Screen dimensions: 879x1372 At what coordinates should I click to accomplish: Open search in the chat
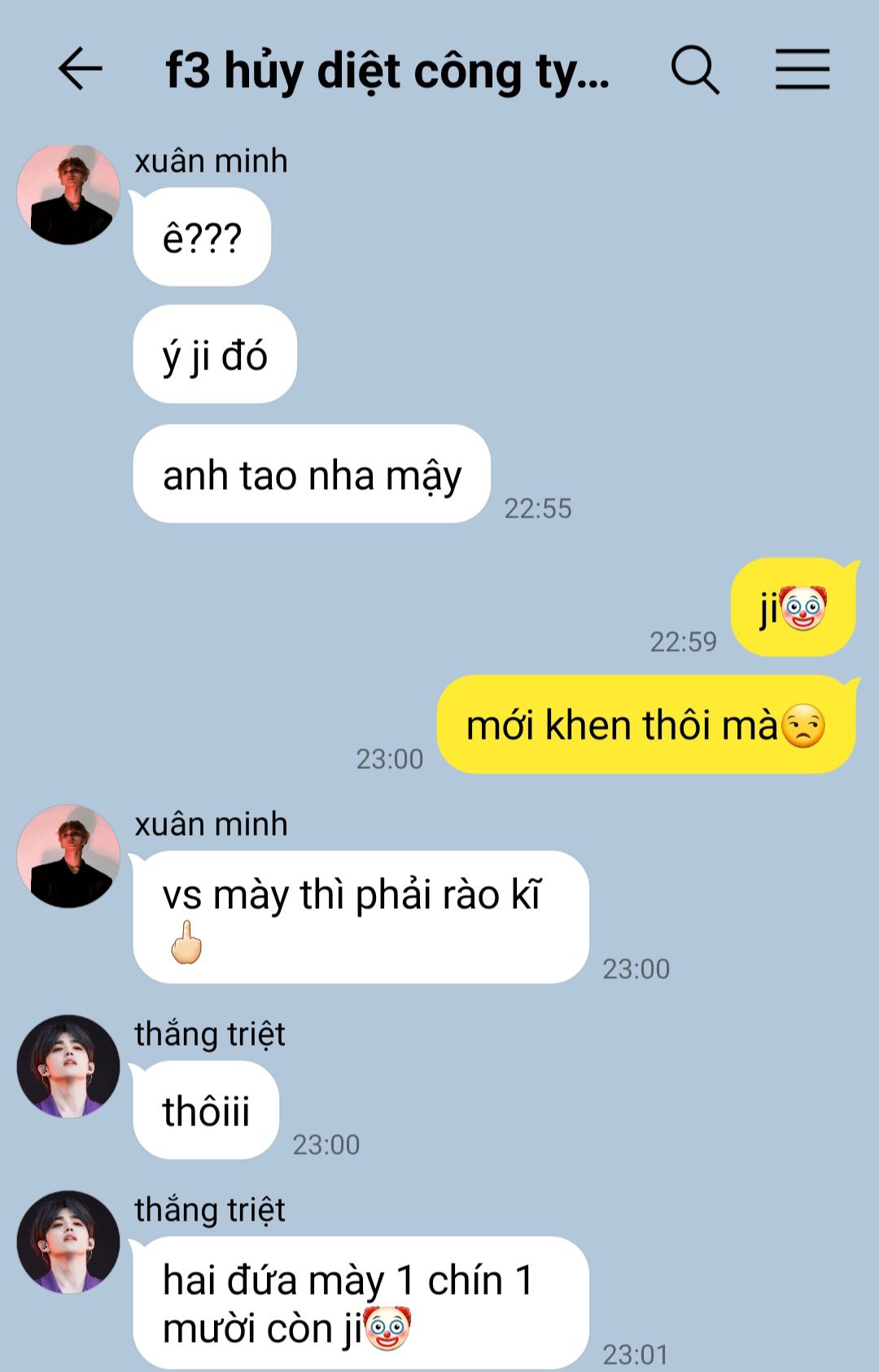click(x=695, y=69)
